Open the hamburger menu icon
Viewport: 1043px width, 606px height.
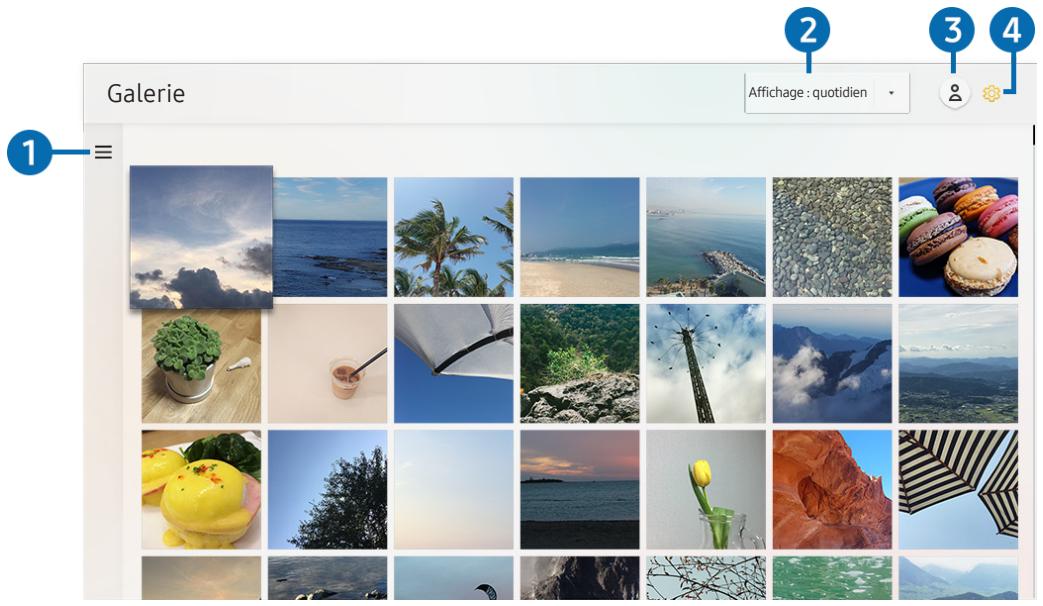[103, 152]
